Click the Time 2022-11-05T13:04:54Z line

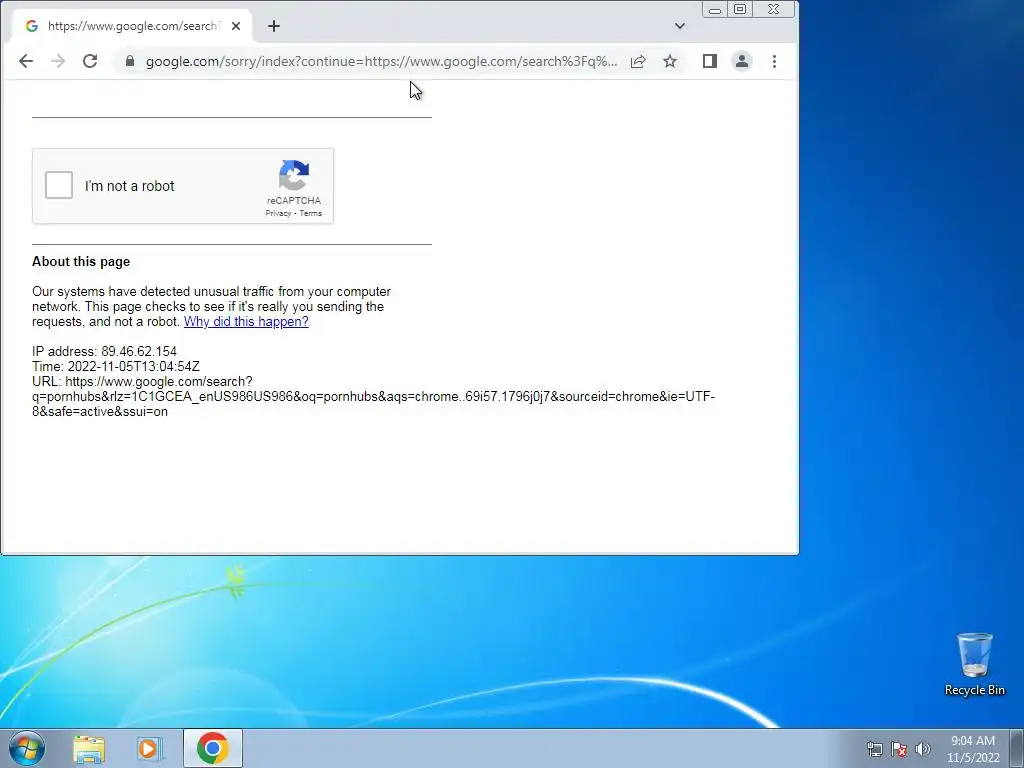click(116, 366)
